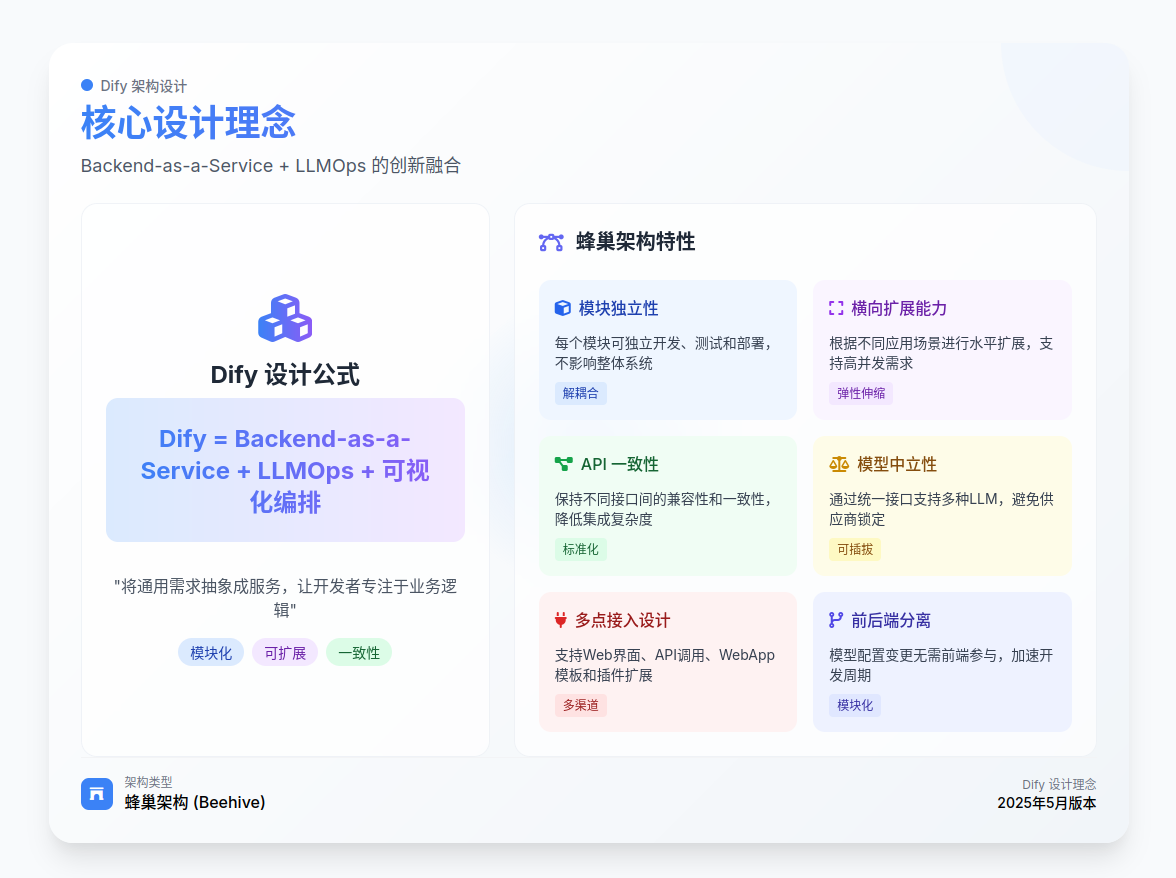Viewport: 1176px width, 878px height.
Task: Click the 模型中立性 card title
Action: 897,464
